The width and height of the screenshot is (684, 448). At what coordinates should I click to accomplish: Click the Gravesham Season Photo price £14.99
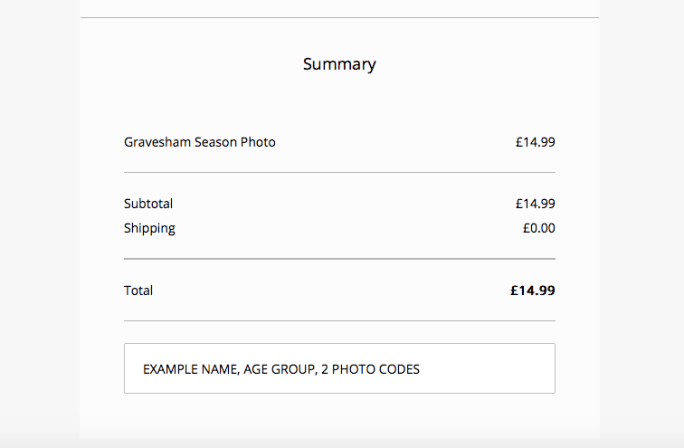pos(535,142)
